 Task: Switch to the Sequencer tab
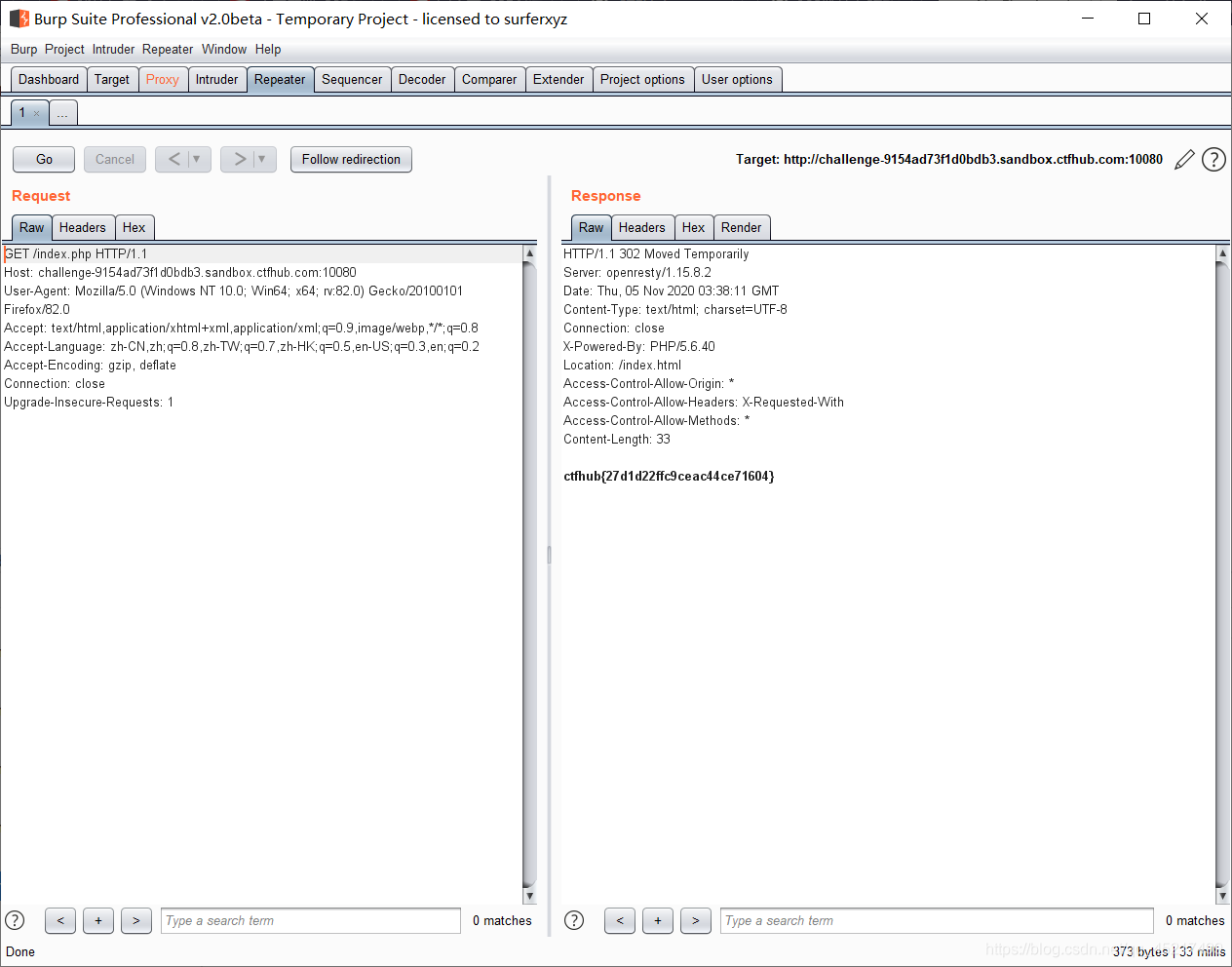[352, 80]
